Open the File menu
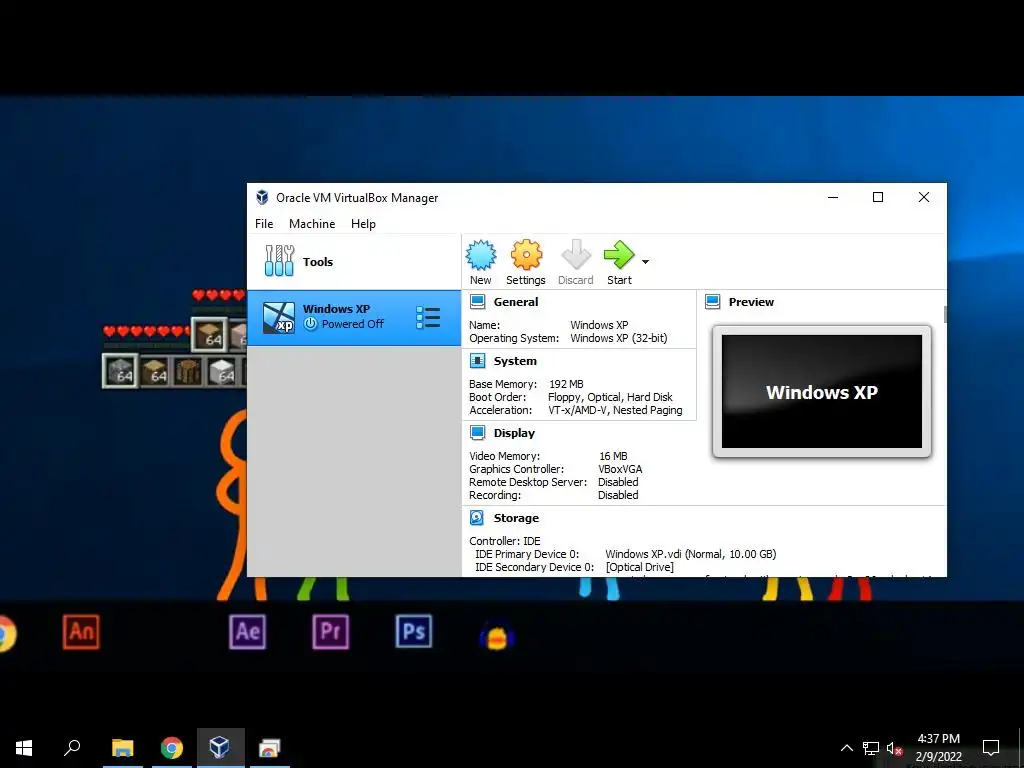 click(x=264, y=223)
